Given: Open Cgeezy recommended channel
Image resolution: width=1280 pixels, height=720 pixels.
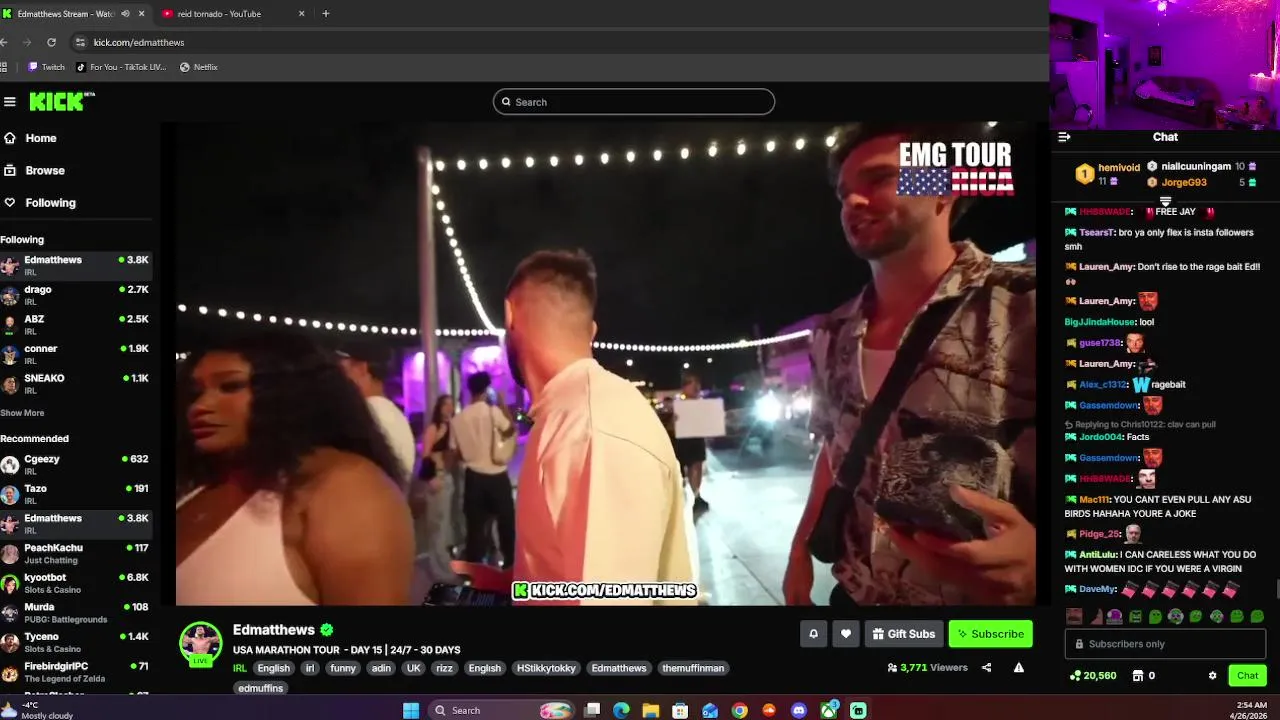Looking at the screenshot, I should [x=76, y=464].
